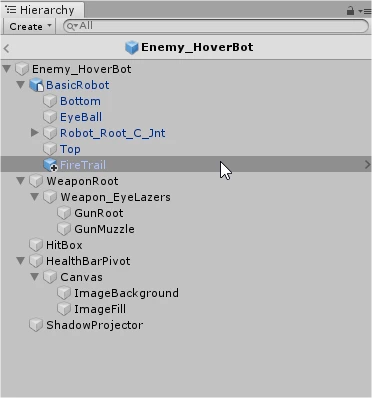Click the Canvas cube icon
372x398 pixels.
(x=50, y=277)
